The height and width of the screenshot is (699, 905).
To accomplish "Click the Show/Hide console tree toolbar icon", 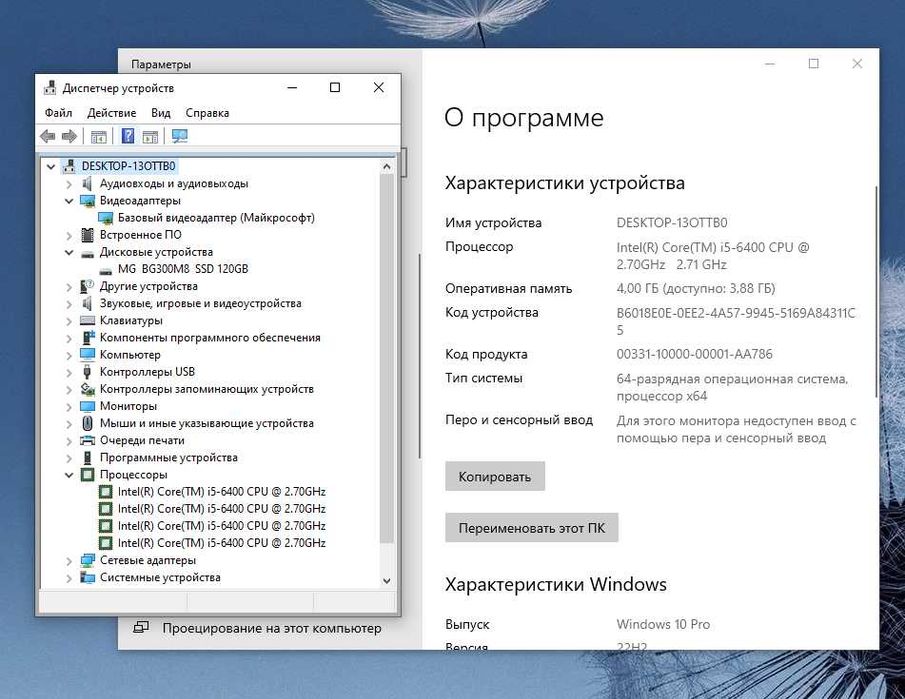I will click(99, 137).
